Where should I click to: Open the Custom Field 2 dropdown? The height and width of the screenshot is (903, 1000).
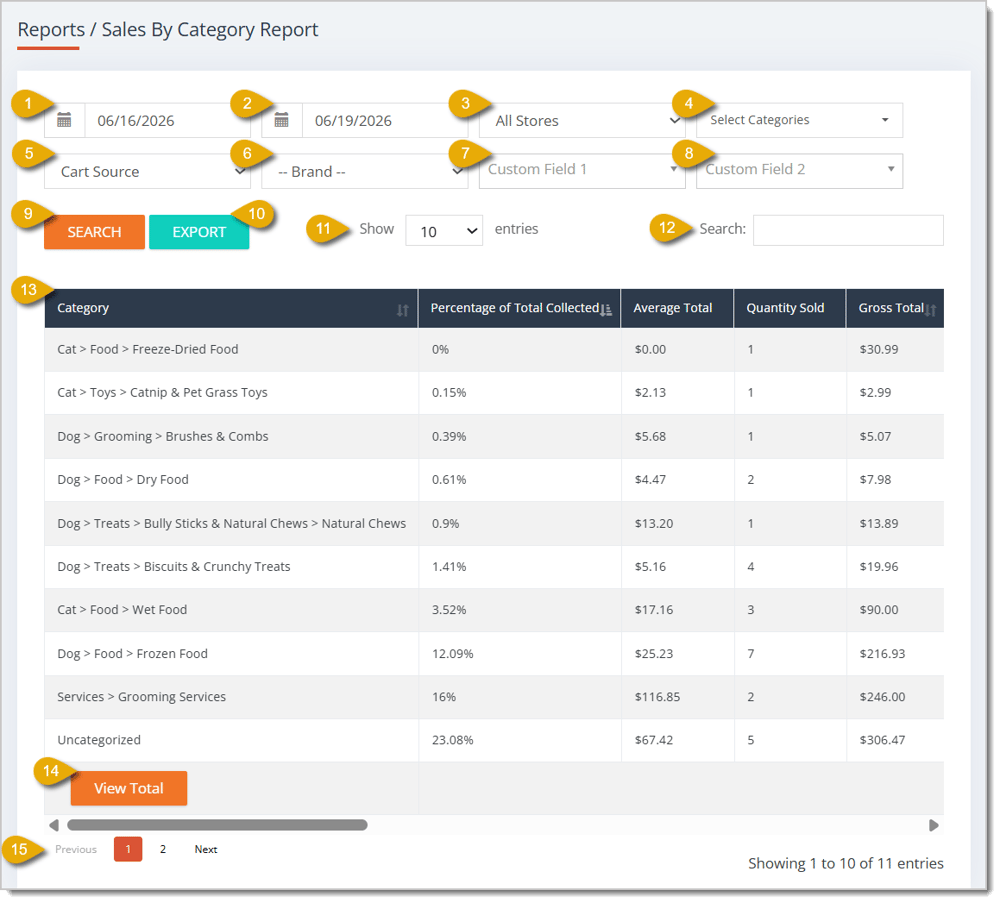[x=799, y=170]
